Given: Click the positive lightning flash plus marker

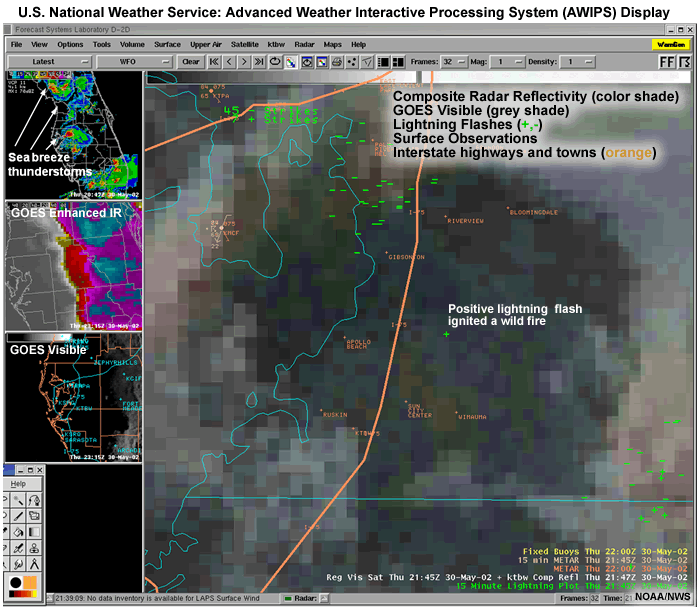Looking at the screenshot, I should (x=446, y=334).
